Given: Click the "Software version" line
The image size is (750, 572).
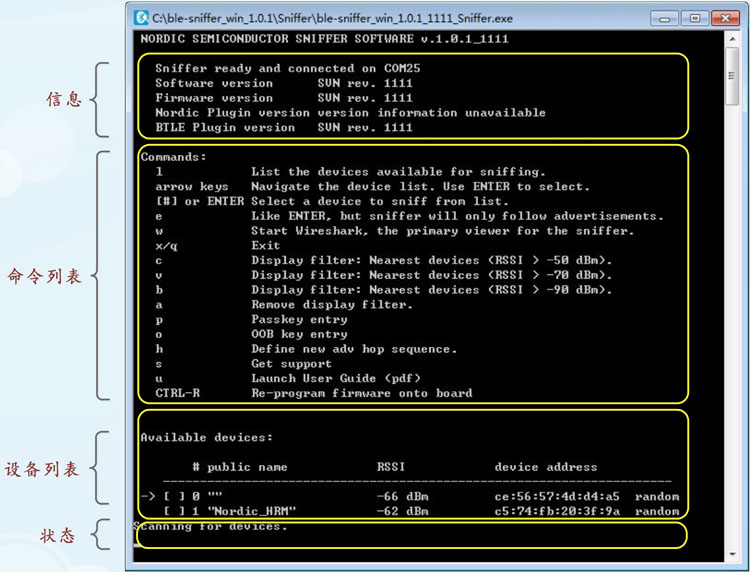Looking at the screenshot, I should click(284, 83).
